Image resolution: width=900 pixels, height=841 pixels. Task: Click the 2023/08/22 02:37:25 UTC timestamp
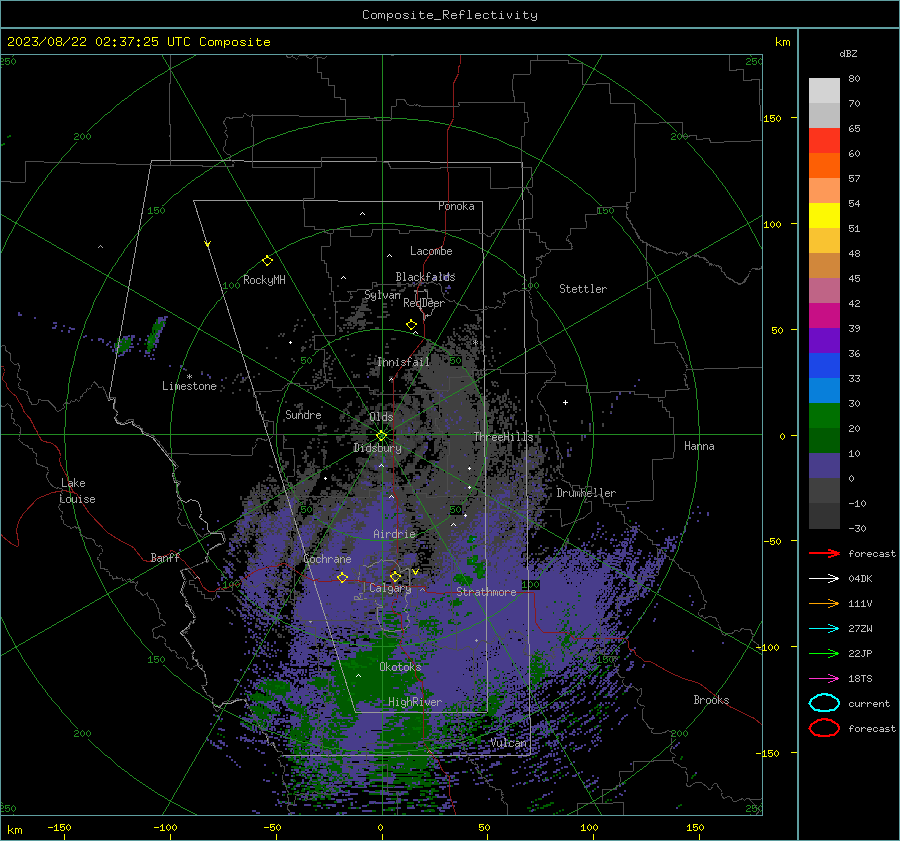[86, 42]
